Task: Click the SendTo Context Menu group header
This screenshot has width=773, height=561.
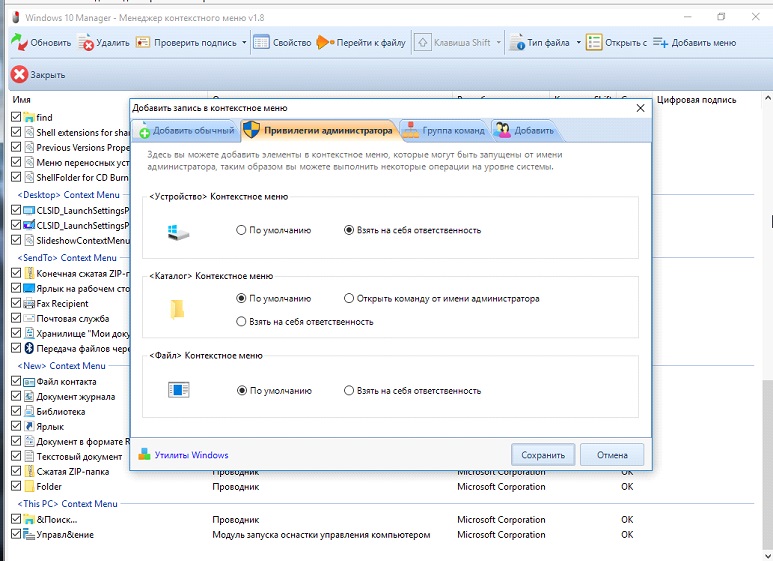Action: point(67,257)
